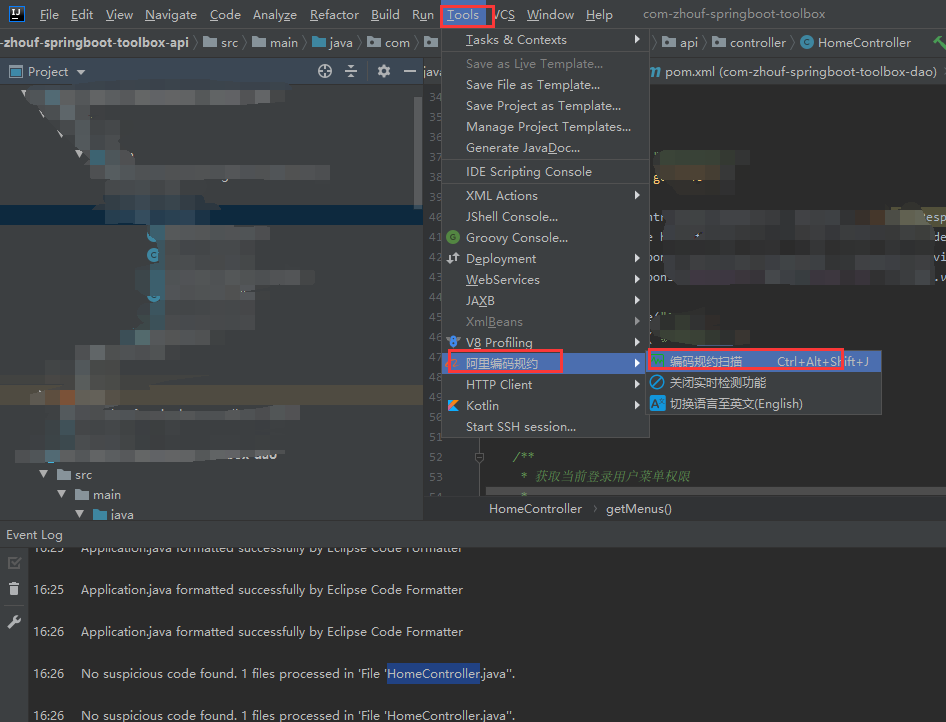The height and width of the screenshot is (722, 946).
Task: Open the VCS menu
Action: pos(505,14)
